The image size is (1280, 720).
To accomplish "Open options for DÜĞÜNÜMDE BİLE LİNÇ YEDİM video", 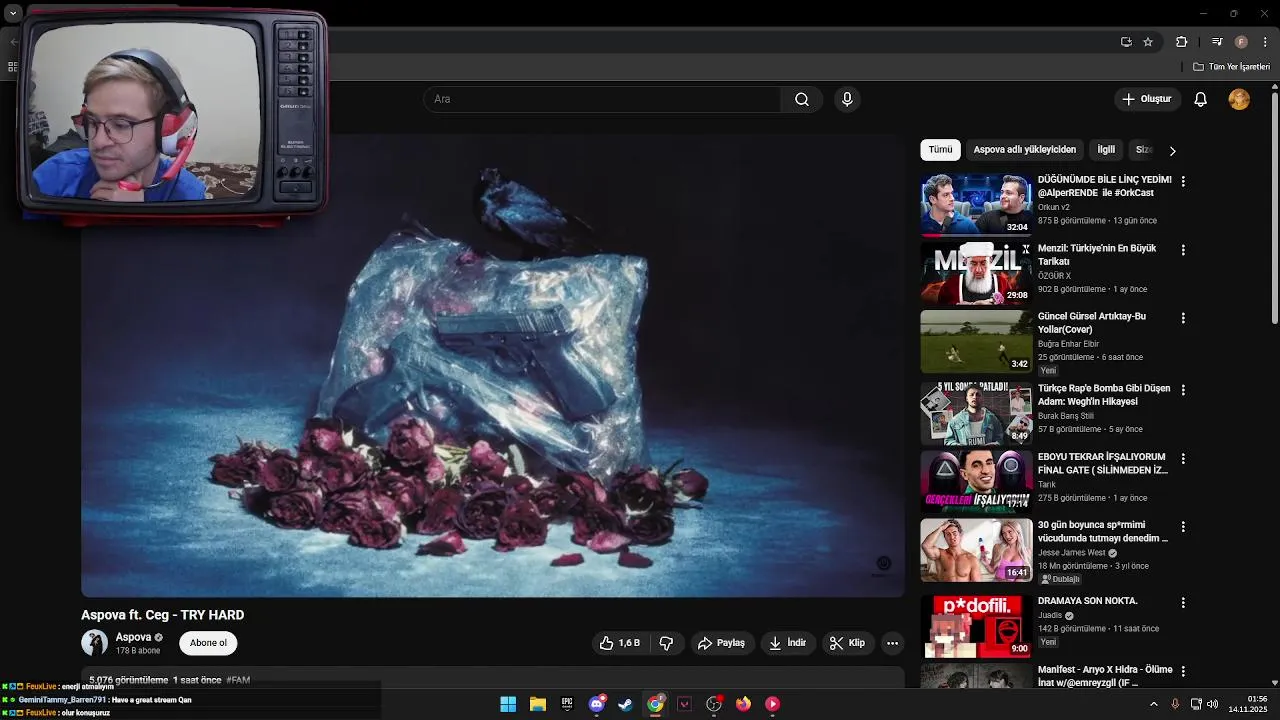I will point(1183,181).
